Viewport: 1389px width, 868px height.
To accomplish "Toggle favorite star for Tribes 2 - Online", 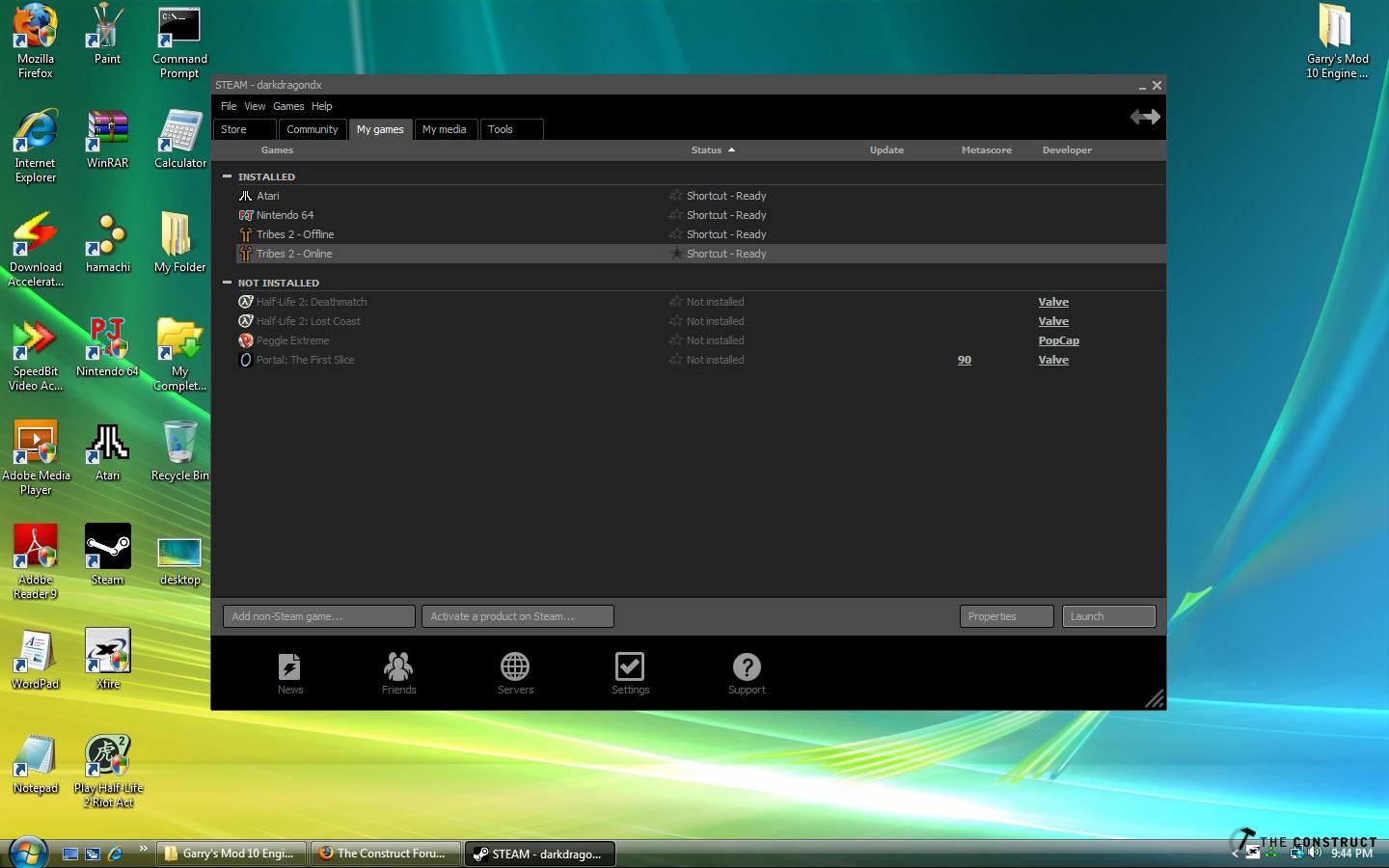I will 675,254.
